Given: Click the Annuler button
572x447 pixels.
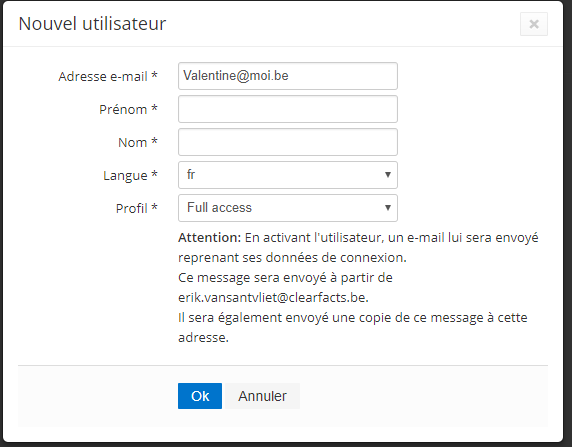Looking at the screenshot, I should pos(262,396).
